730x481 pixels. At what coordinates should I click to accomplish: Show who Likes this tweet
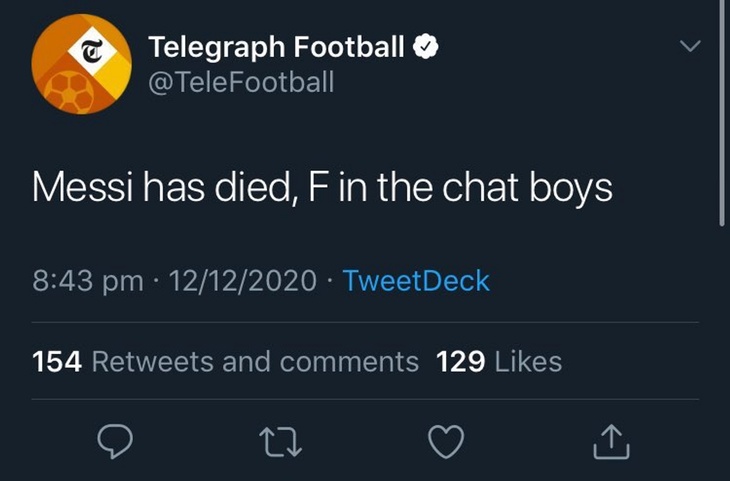(529, 361)
